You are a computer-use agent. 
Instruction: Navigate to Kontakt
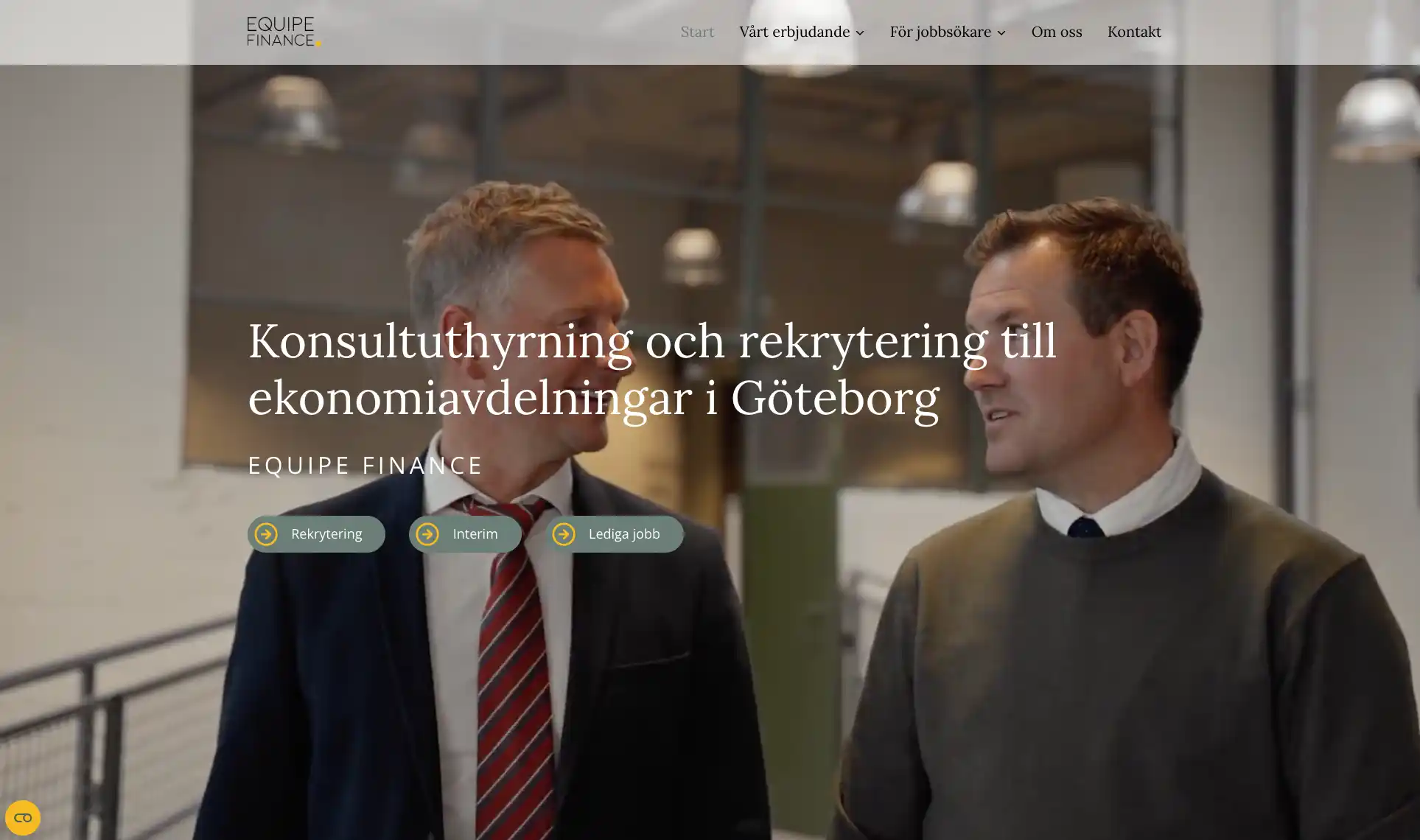coord(1134,32)
